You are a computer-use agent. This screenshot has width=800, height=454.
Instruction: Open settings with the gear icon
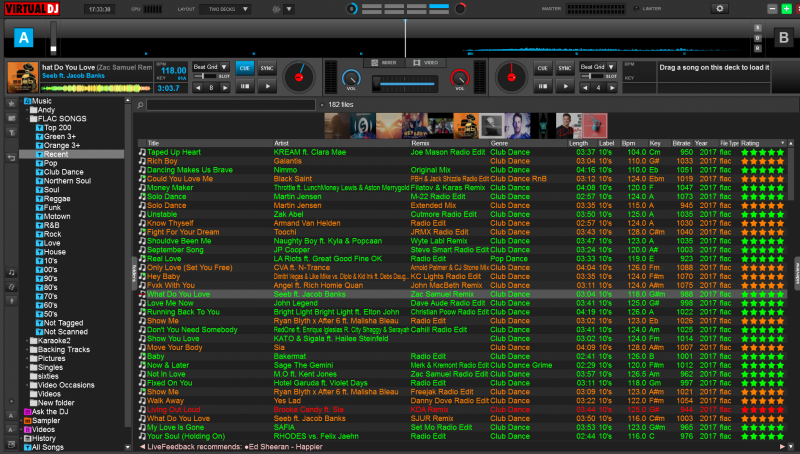pyautogui.click(x=719, y=9)
